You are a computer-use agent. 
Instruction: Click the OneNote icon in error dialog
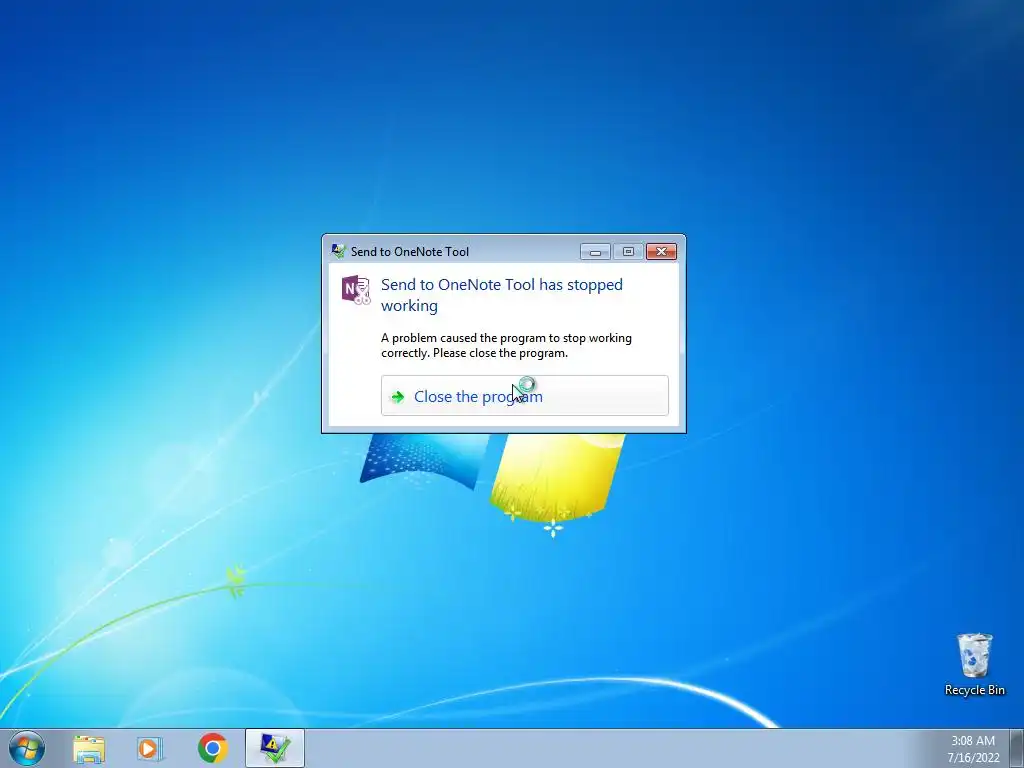tap(356, 290)
